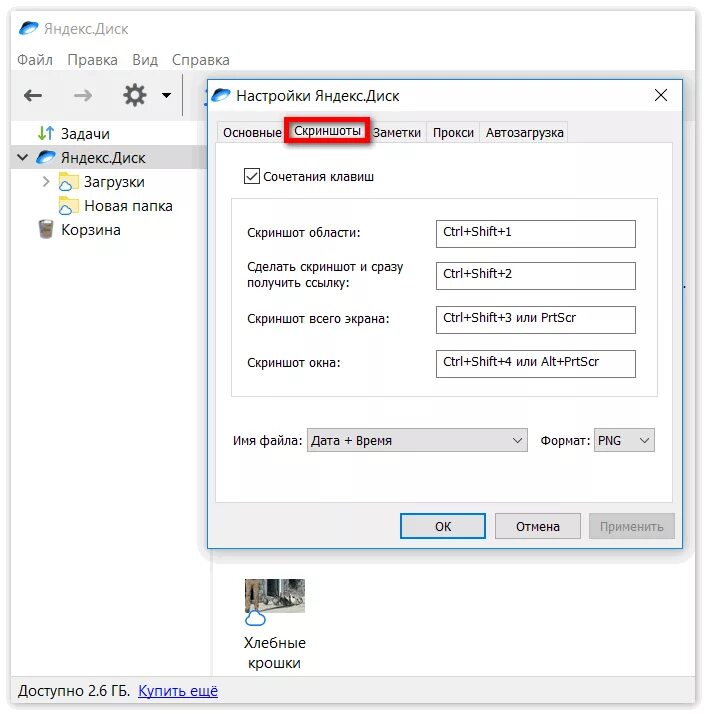Click the Скриншот всего экрана label
This screenshot has height=714, width=706.
pyautogui.click(x=318, y=319)
